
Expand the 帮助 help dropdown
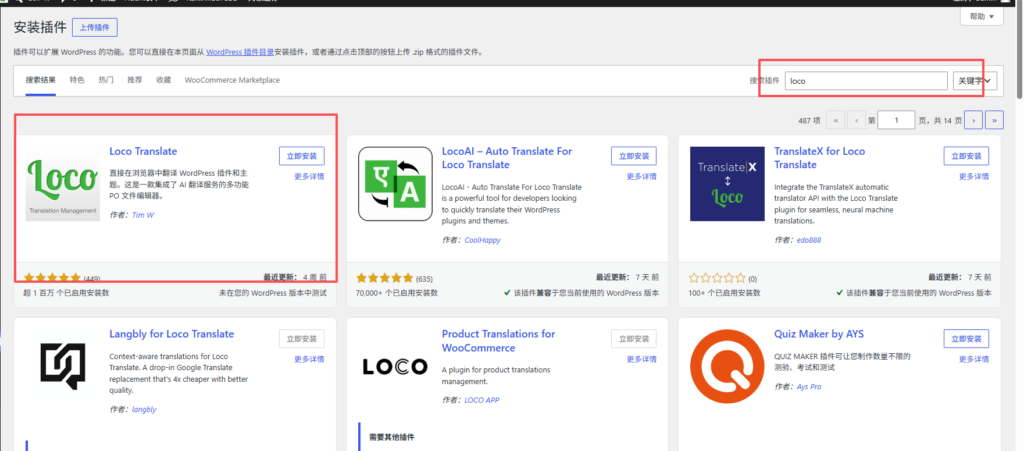[982, 16]
